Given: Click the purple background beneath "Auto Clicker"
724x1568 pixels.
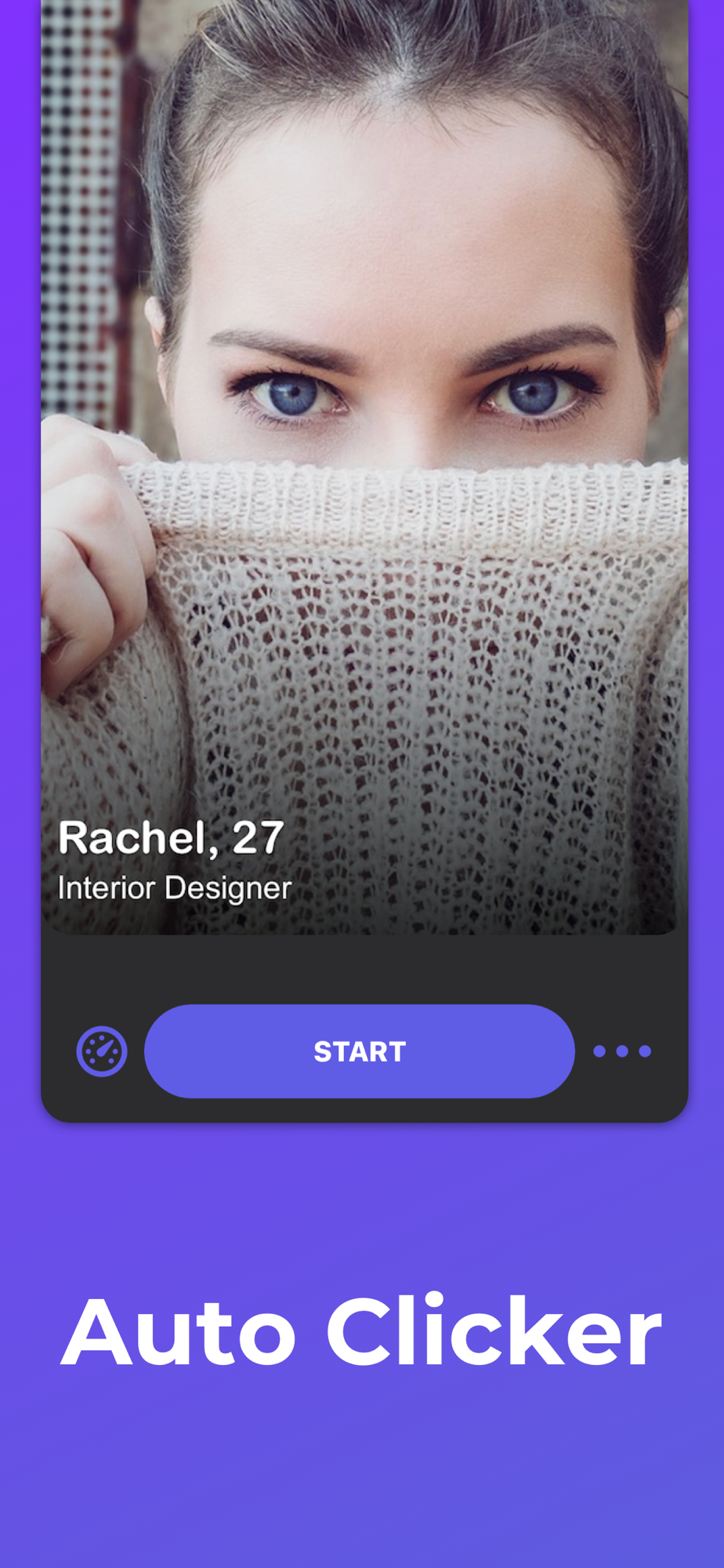Looking at the screenshot, I should coord(362,1474).
